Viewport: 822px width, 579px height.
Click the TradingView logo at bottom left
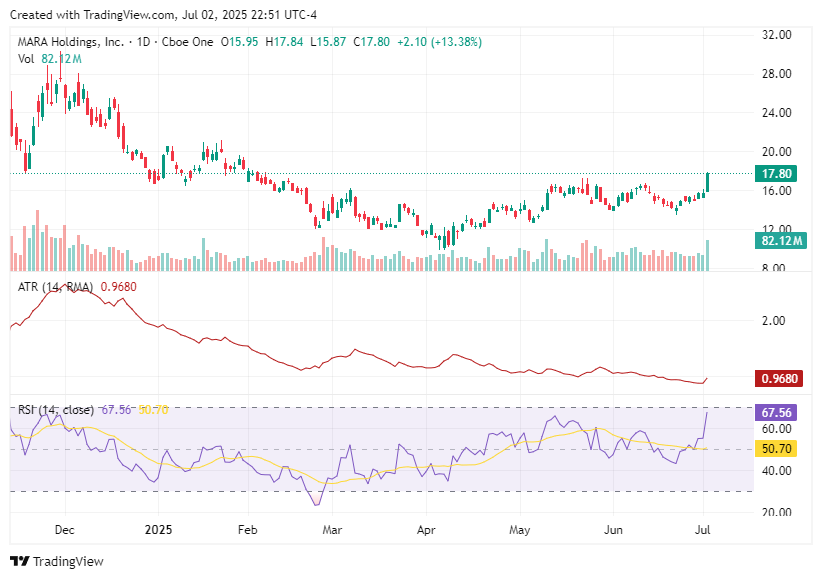coord(57,561)
